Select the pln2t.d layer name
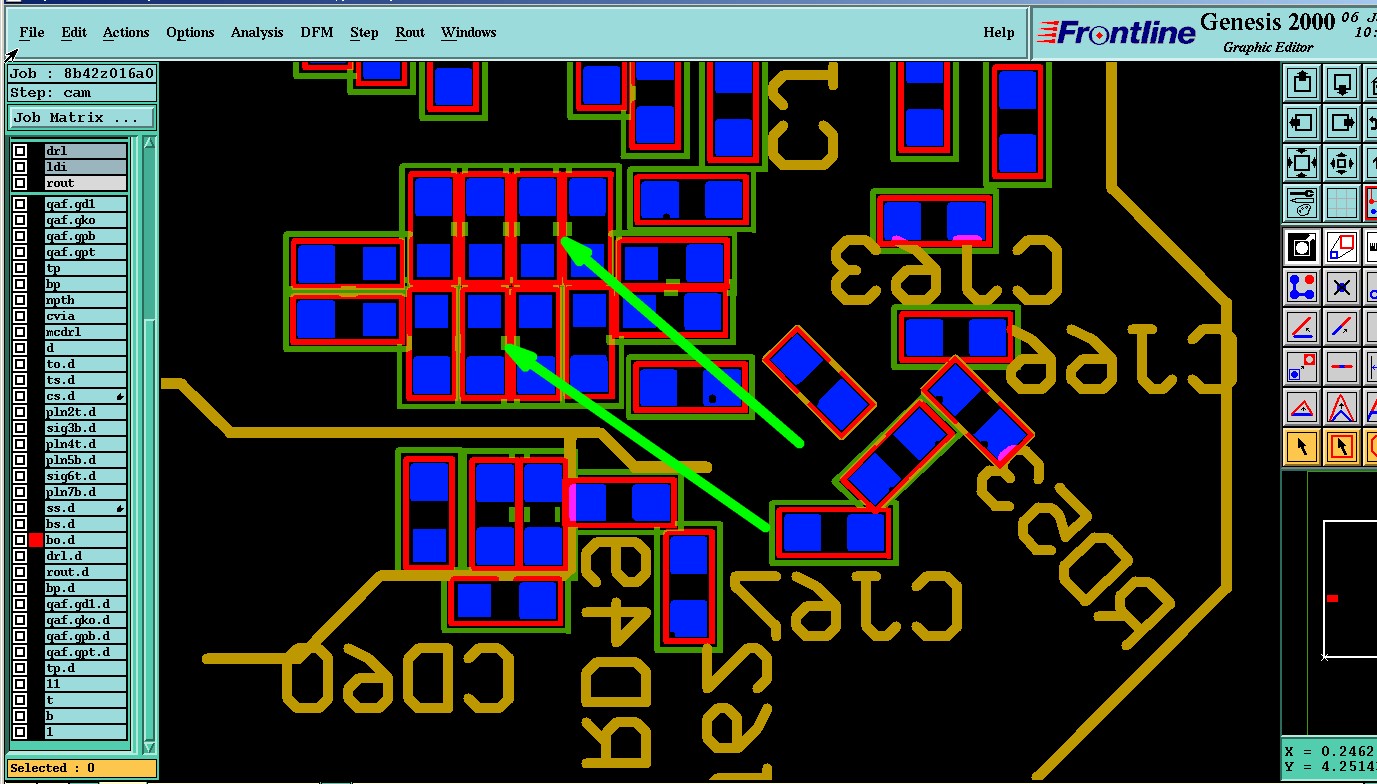Screen dimensions: 1377x784 pos(85,412)
